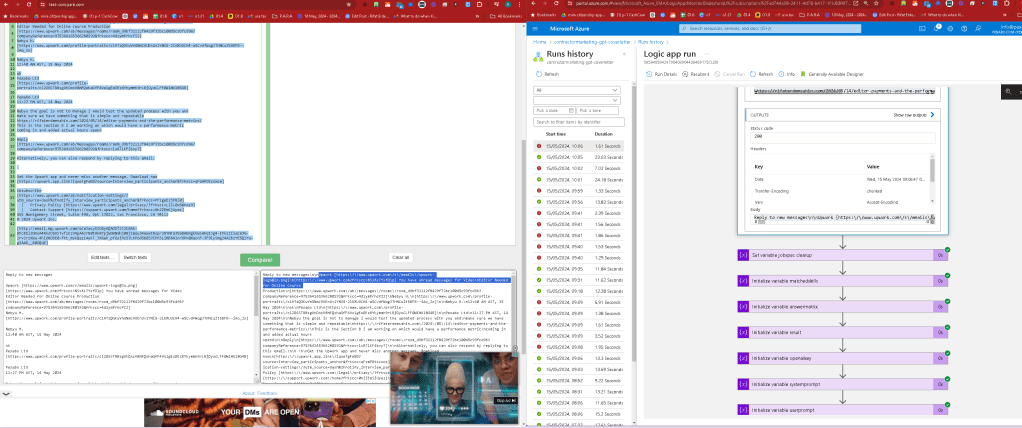Click the Edit texts button

pos(103,257)
